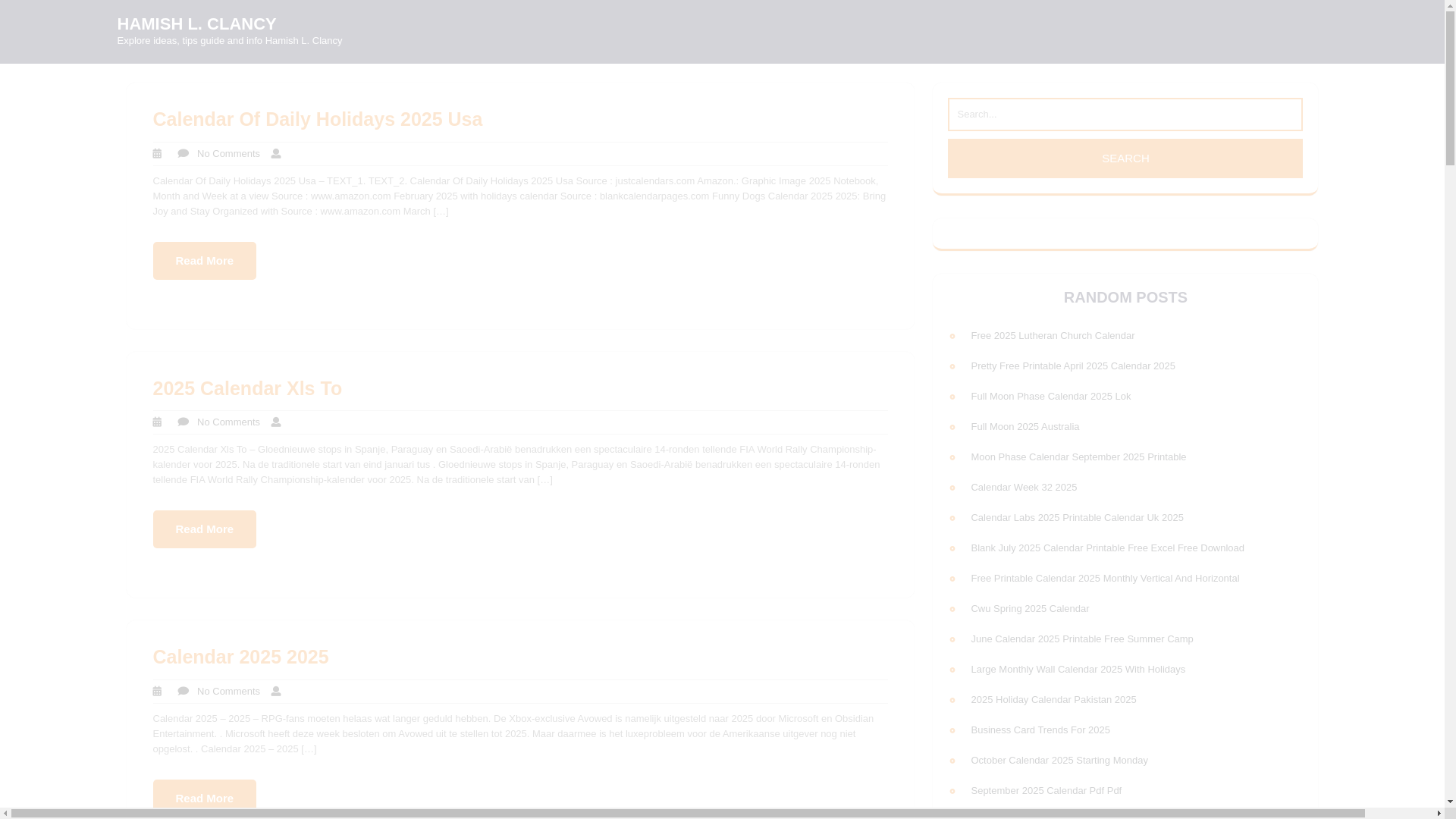Open post title Calendar 2025 2025
This screenshot has height=819, width=1456.
pos(240,657)
